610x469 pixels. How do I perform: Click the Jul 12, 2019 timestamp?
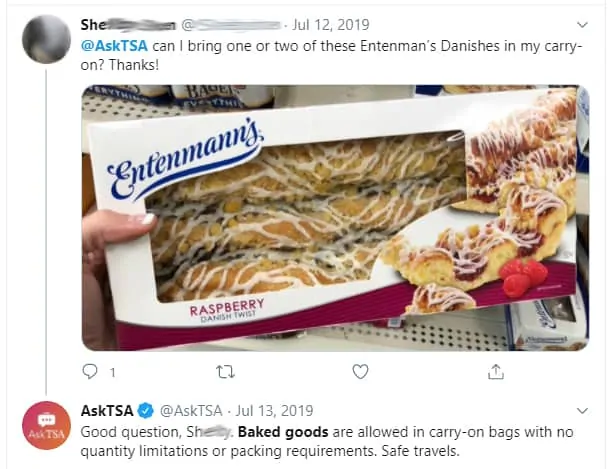coord(330,25)
